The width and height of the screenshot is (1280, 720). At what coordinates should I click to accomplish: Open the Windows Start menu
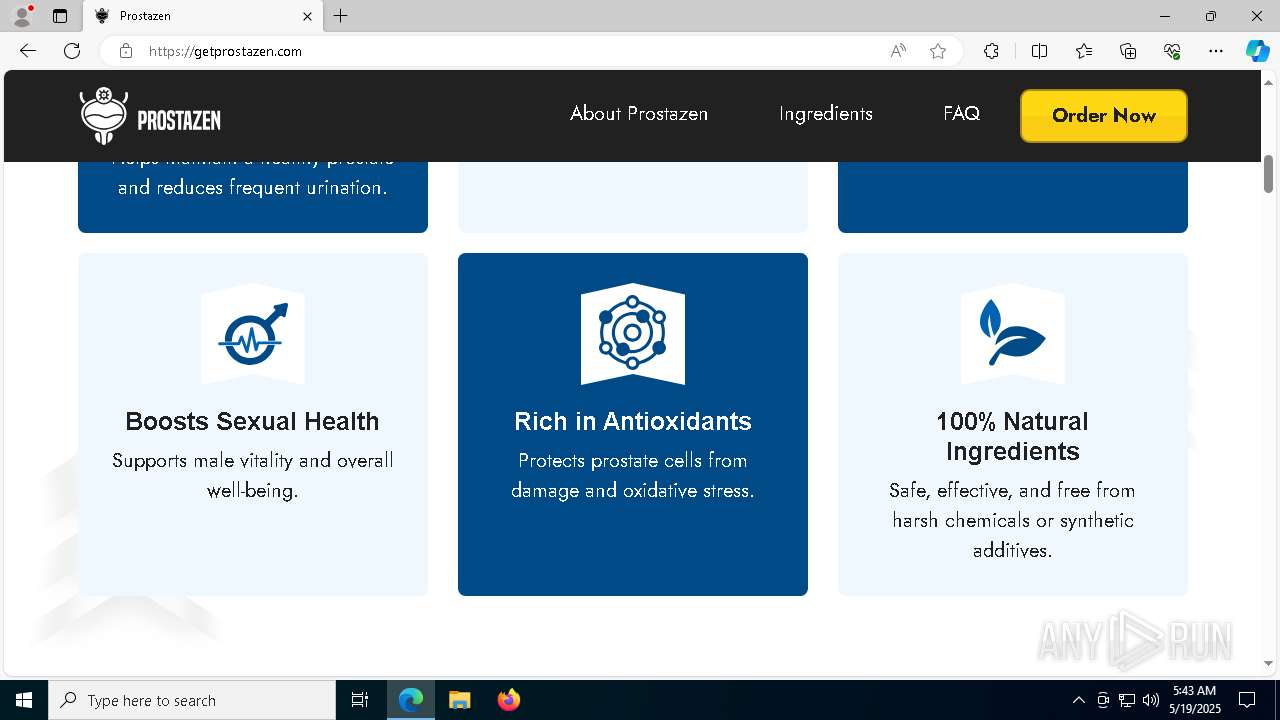(x=24, y=700)
